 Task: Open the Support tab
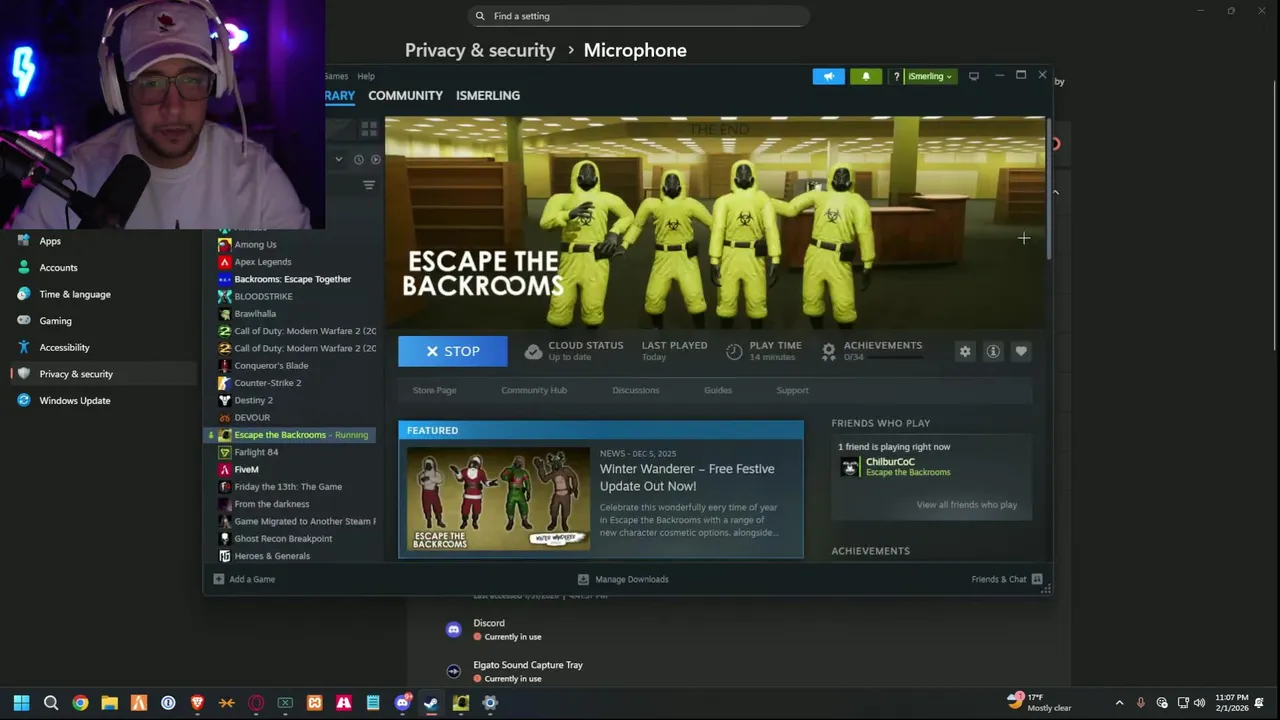[x=792, y=390]
